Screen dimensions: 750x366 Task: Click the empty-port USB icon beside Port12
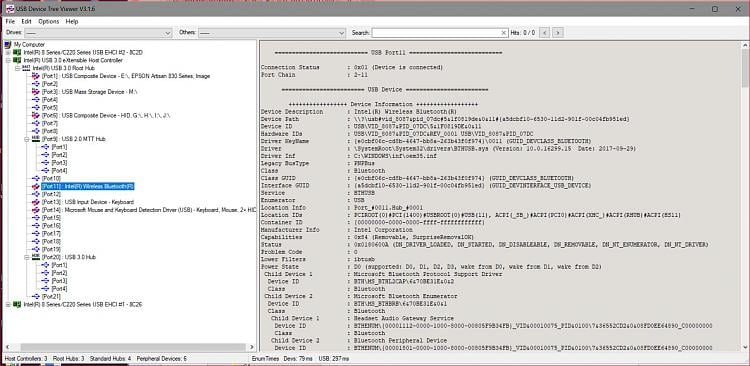(36, 194)
